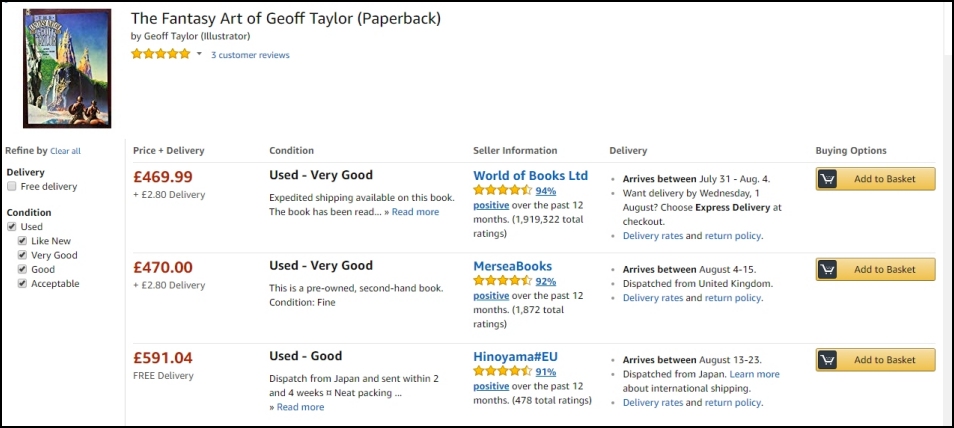954x428 pixels.
Task: Open the World of Books Ltd seller page
Action: (530, 176)
